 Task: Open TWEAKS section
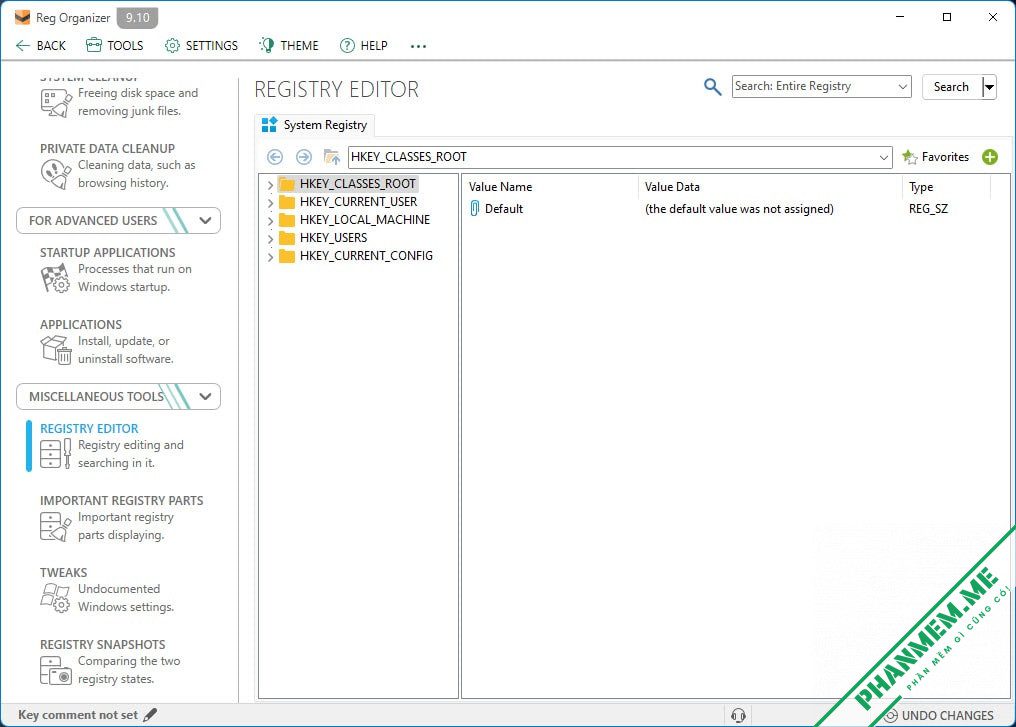pos(64,572)
